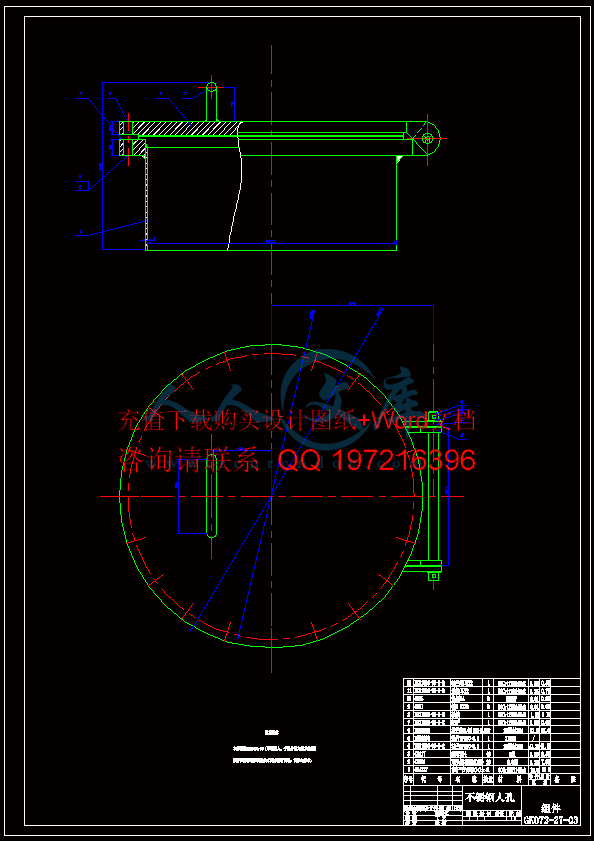Select the lifting handle eye atop the cover
The image size is (594, 841).
pyautogui.click(x=211, y=87)
